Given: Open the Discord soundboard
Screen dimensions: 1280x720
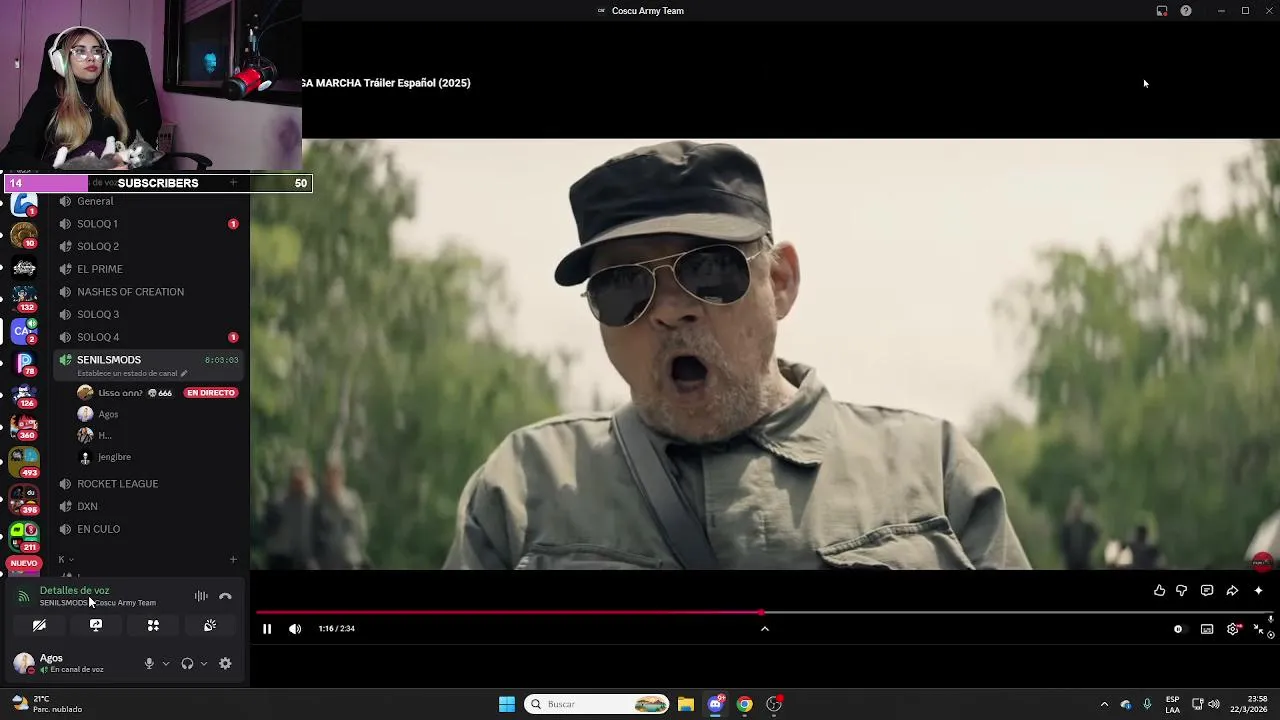Looking at the screenshot, I should (x=210, y=625).
